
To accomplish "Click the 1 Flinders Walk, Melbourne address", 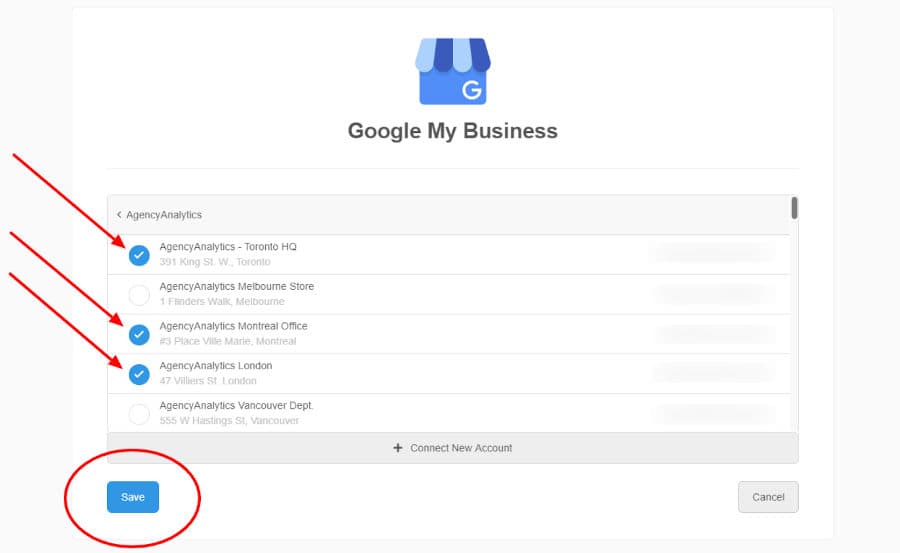I will [x=222, y=301].
